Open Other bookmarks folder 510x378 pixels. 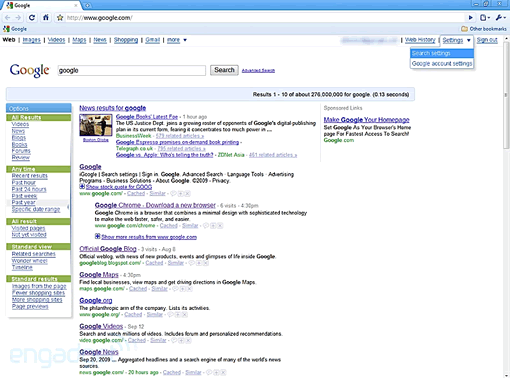click(x=484, y=29)
